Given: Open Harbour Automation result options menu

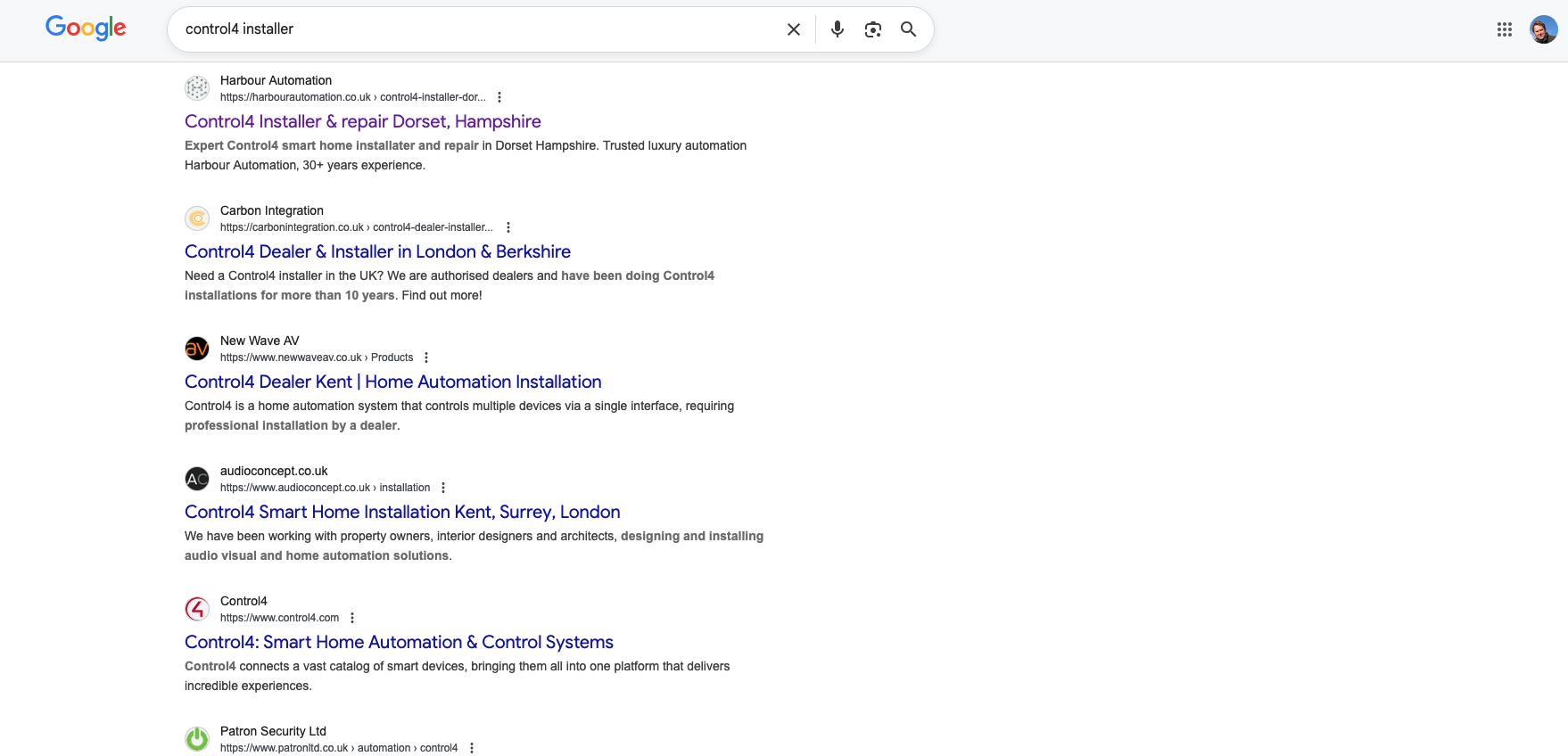Looking at the screenshot, I should click(x=499, y=97).
